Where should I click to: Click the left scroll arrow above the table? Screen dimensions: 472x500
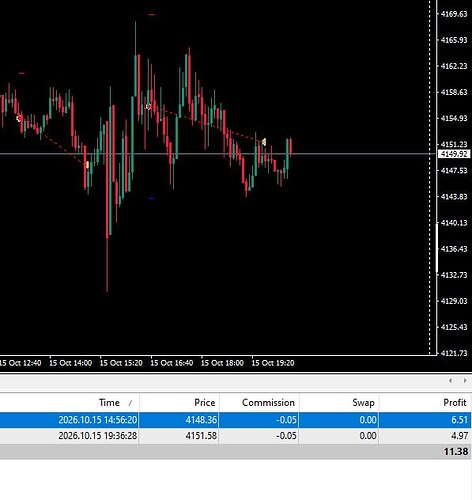pos(450,380)
